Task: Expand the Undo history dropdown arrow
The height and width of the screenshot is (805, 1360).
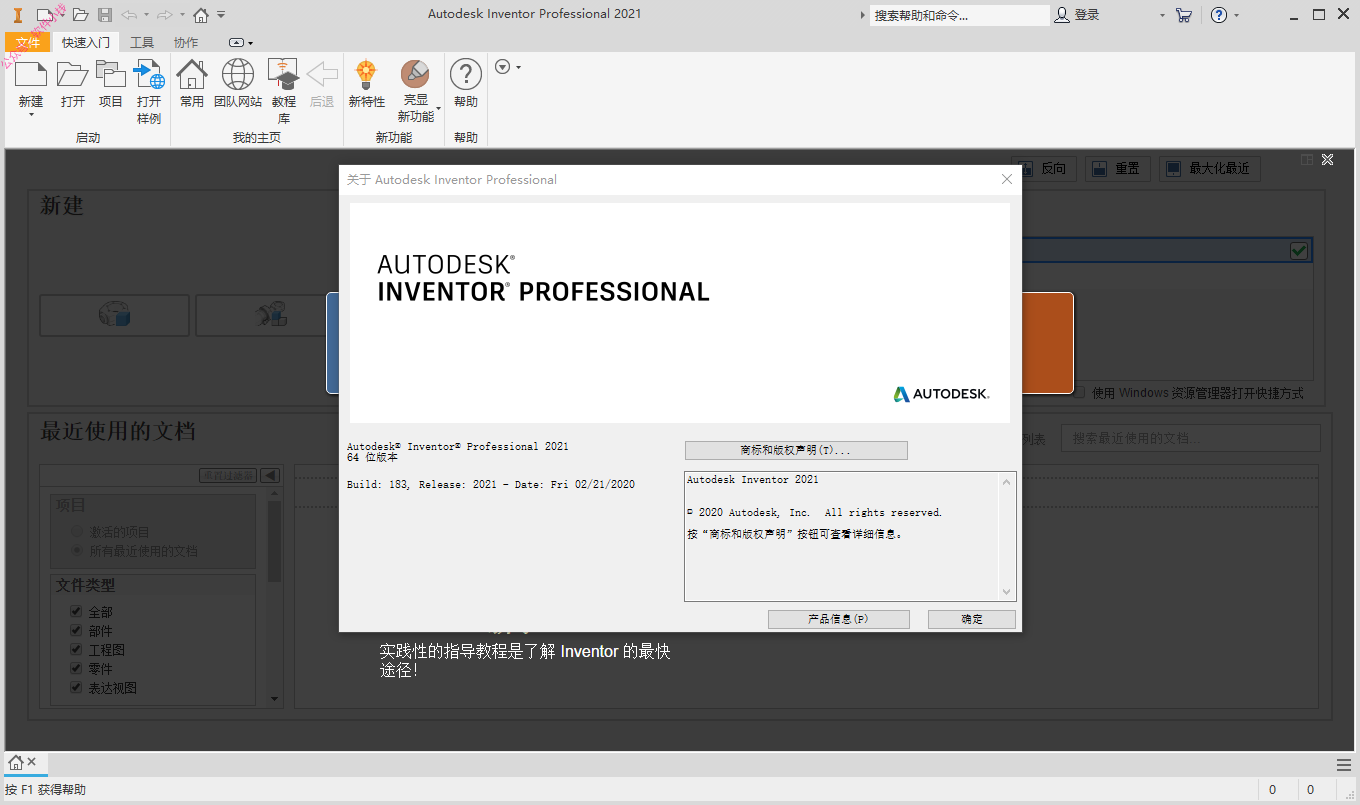Action: coord(146,15)
